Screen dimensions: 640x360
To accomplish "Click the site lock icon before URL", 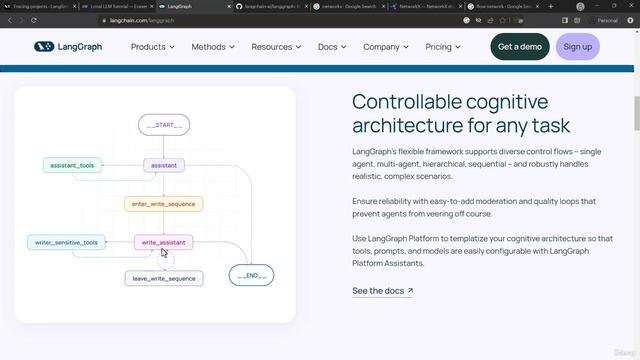I will [x=104, y=20].
